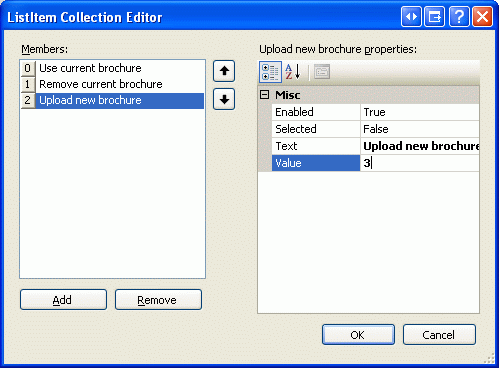Select 'Upload new brochure' member
The image size is (499, 368).
120,100
